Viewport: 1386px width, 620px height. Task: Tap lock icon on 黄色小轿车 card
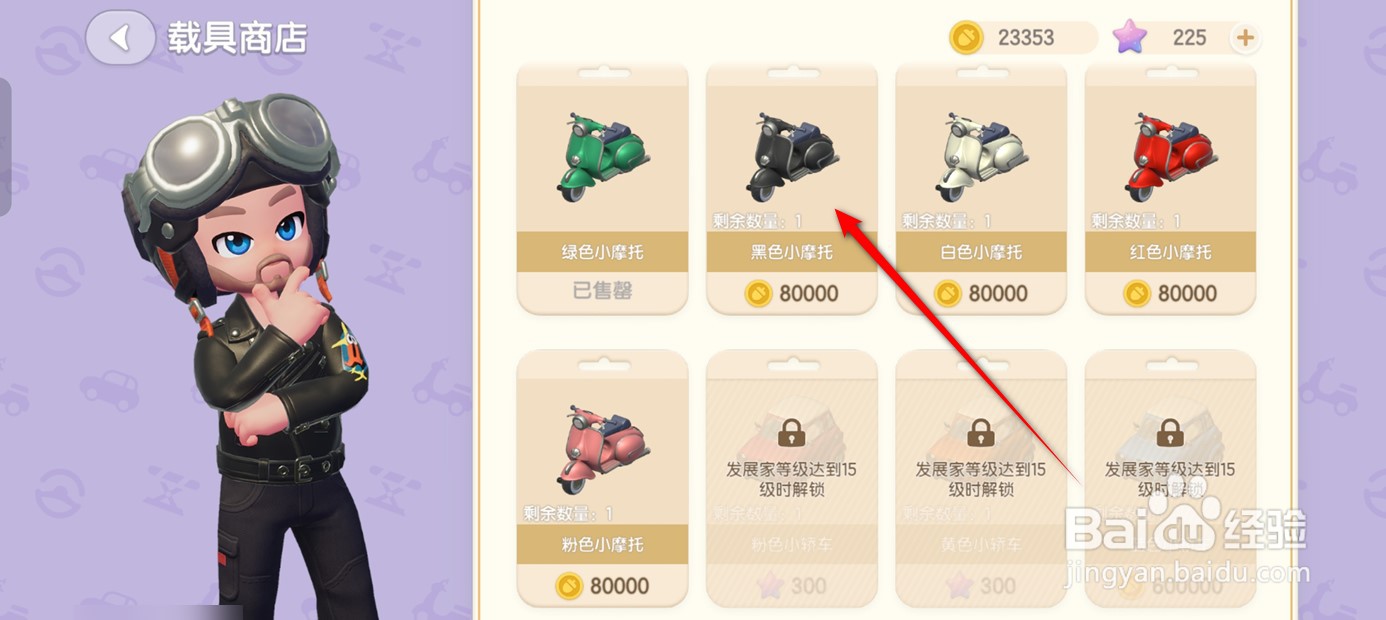(x=981, y=432)
